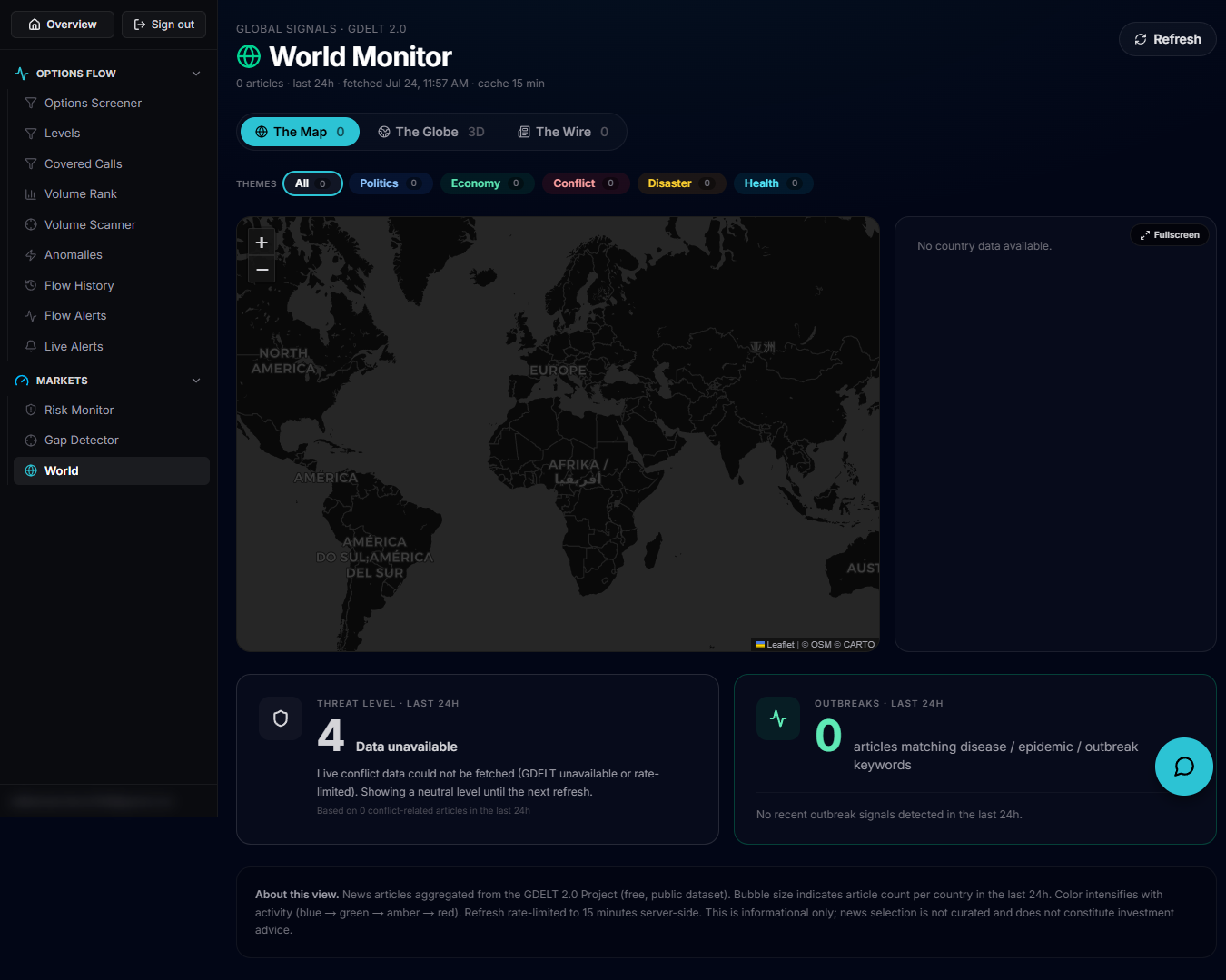Image resolution: width=1226 pixels, height=980 pixels.
Task: Open Options Screener page
Action: [112, 104]
